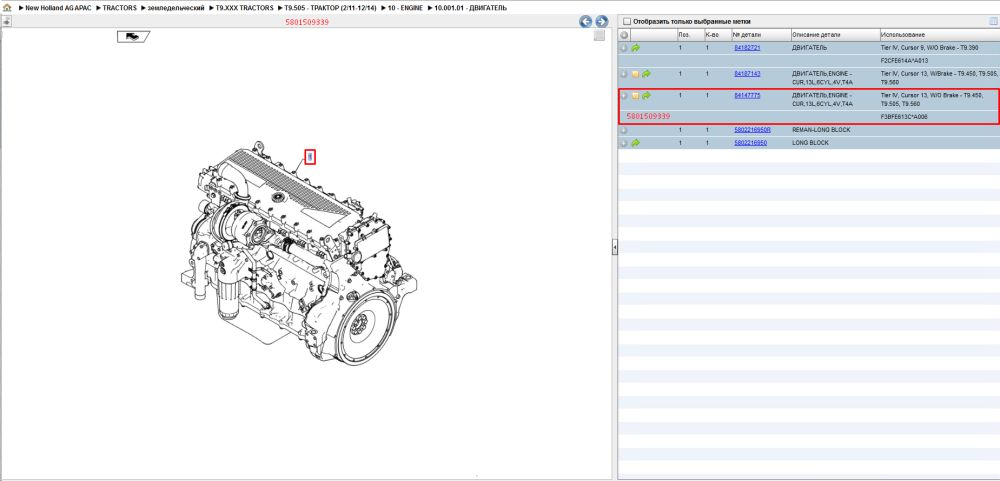Expand the row of part 84187143
The image size is (1000, 481).
tap(624, 74)
